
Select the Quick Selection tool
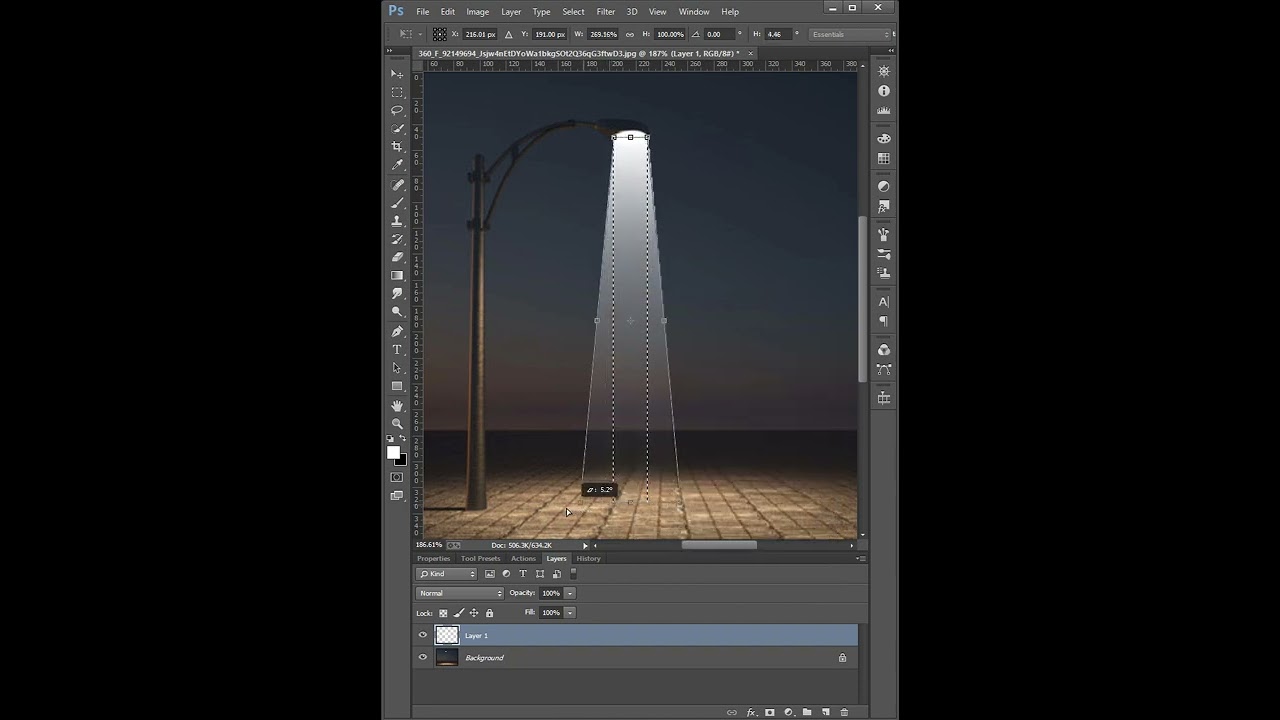coord(397,129)
